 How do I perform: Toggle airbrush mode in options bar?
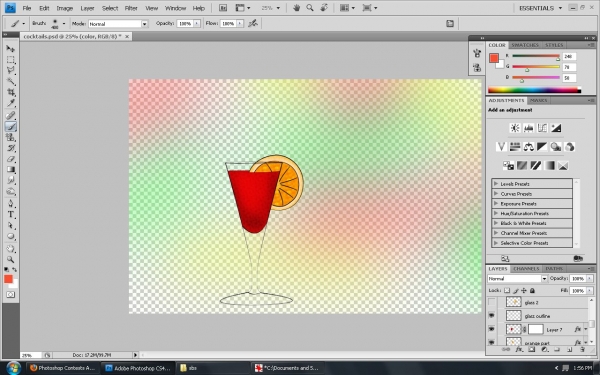(253, 23)
